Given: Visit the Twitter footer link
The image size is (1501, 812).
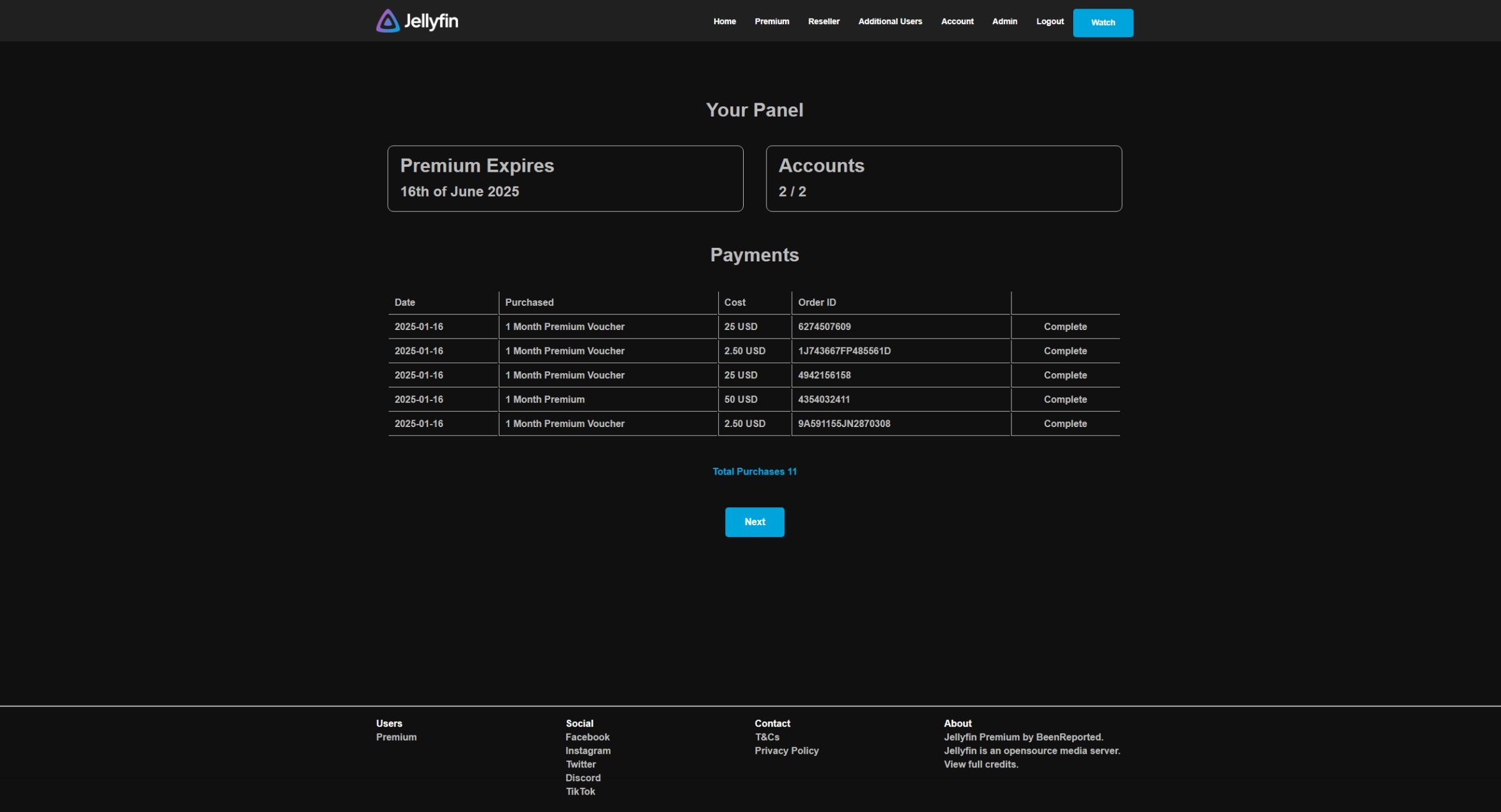Looking at the screenshot, I should [580, 764].
